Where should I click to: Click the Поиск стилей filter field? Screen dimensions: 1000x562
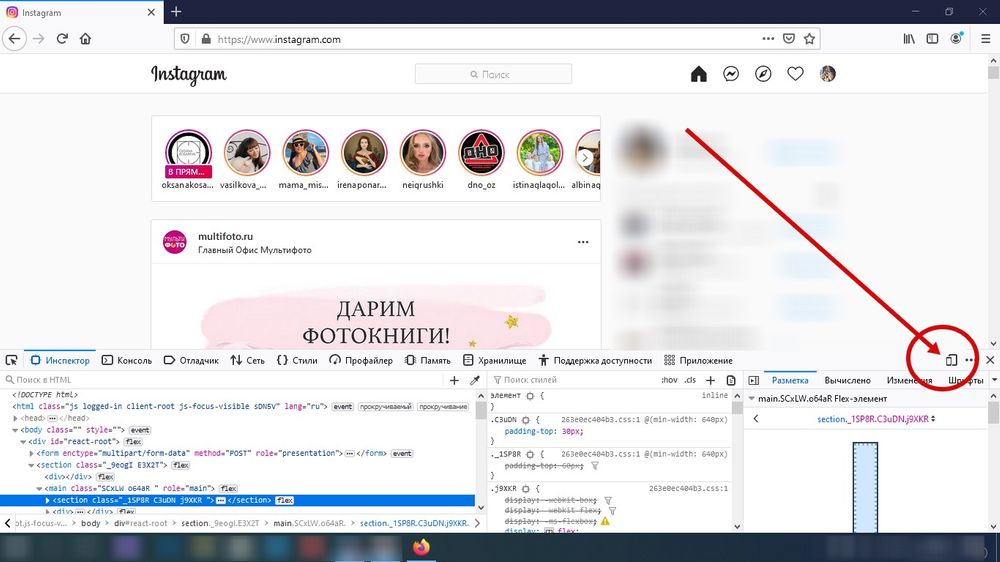574,380
